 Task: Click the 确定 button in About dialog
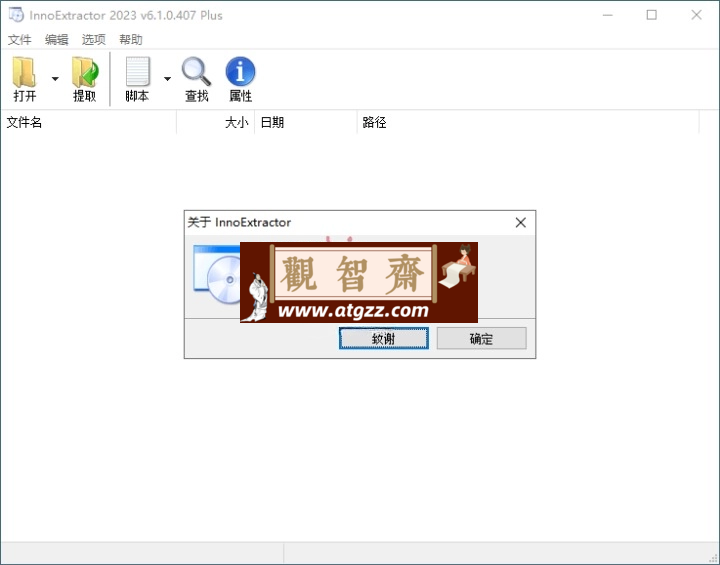point(481,339)
